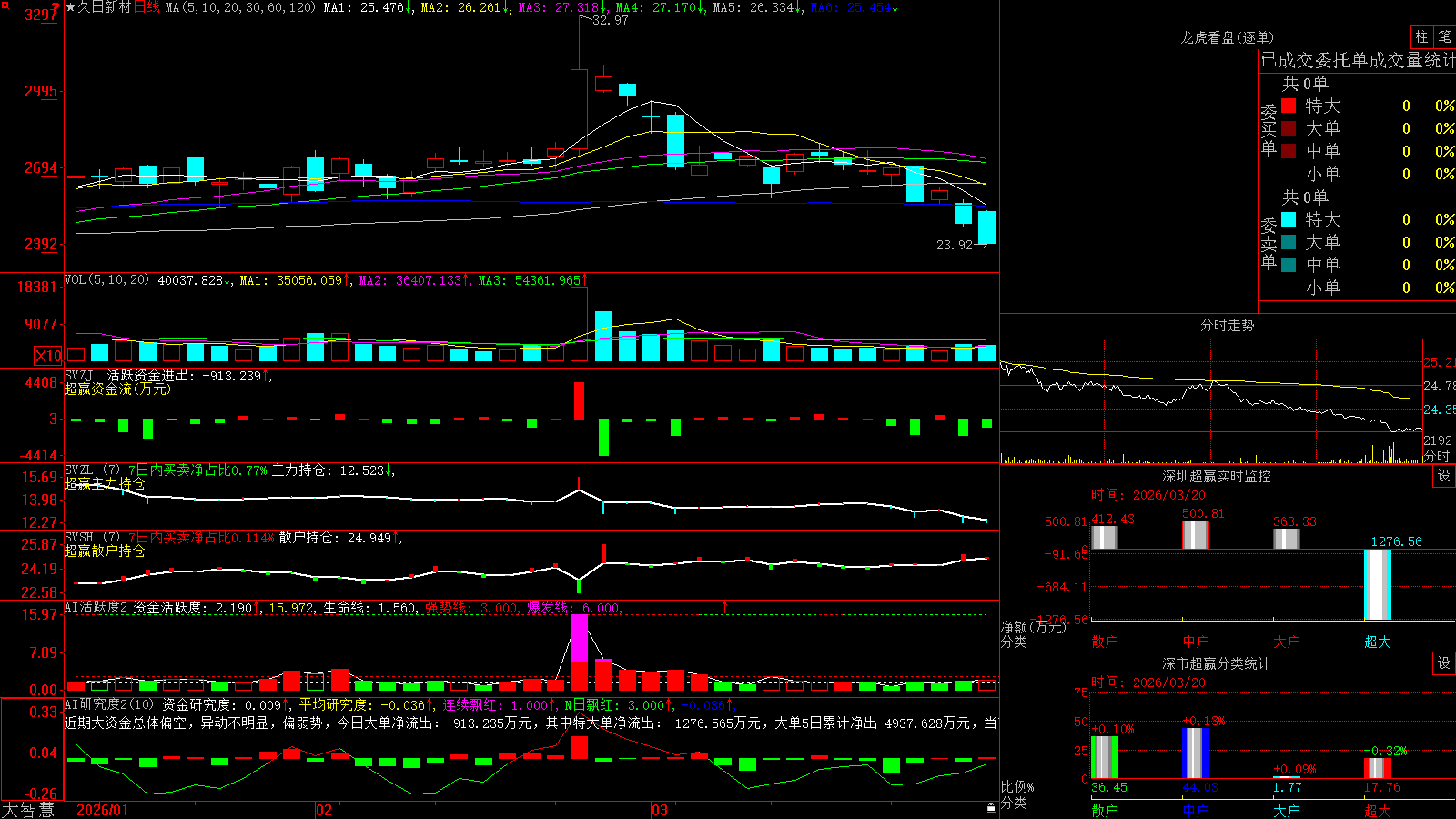Select the AI研究度2(10) indicator label
1456x819 pixels.
(109, 704)
